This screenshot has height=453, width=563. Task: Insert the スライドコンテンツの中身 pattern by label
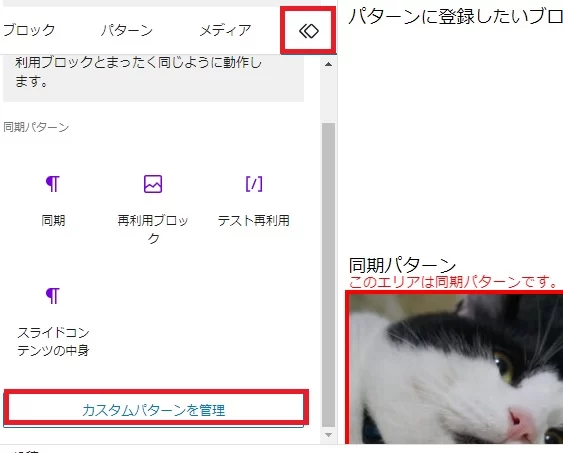(53, 341)
